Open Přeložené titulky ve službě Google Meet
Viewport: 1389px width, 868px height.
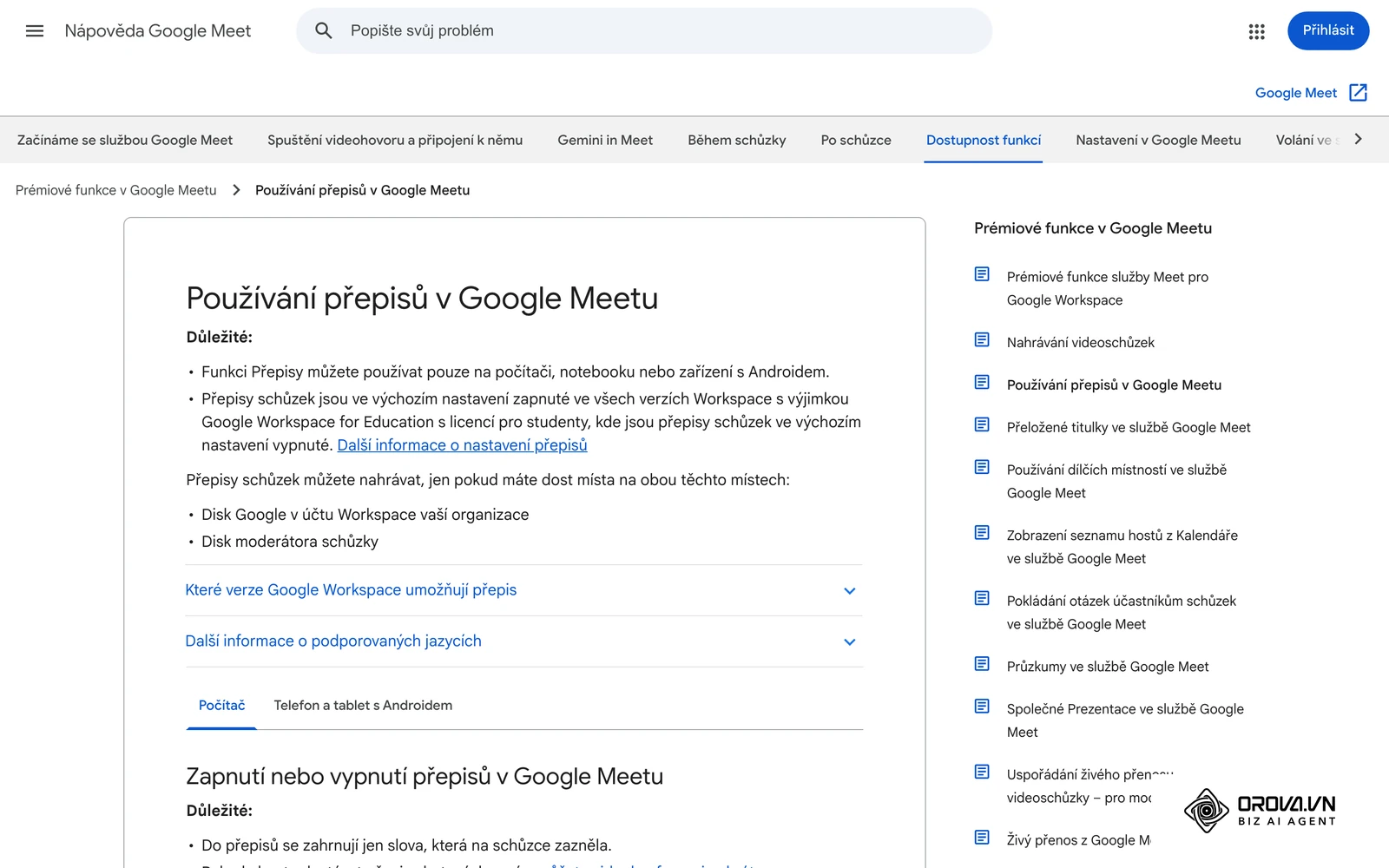tap(1129, 427)
